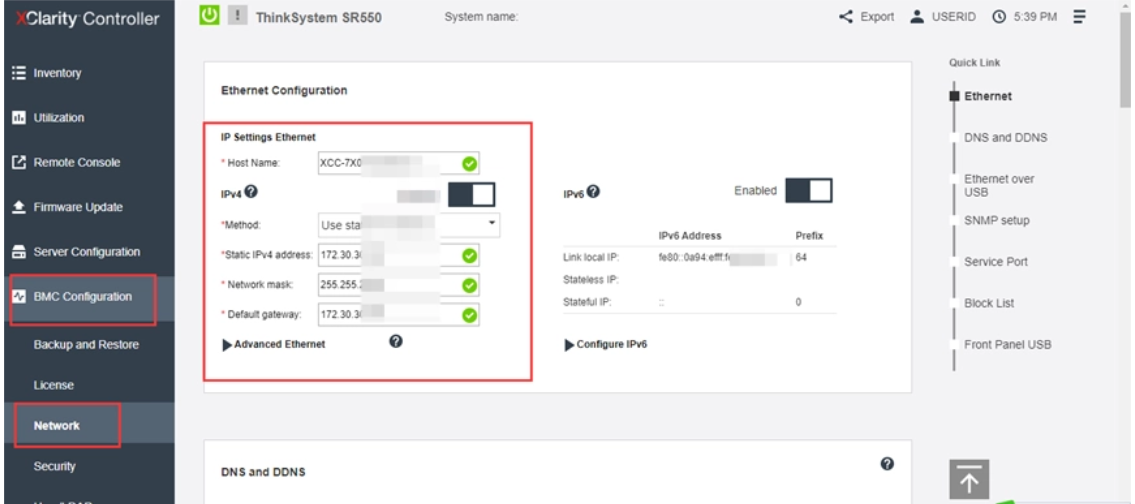
Task: Click help icon beside Advanced Ethernet
Action: (396, 342)
